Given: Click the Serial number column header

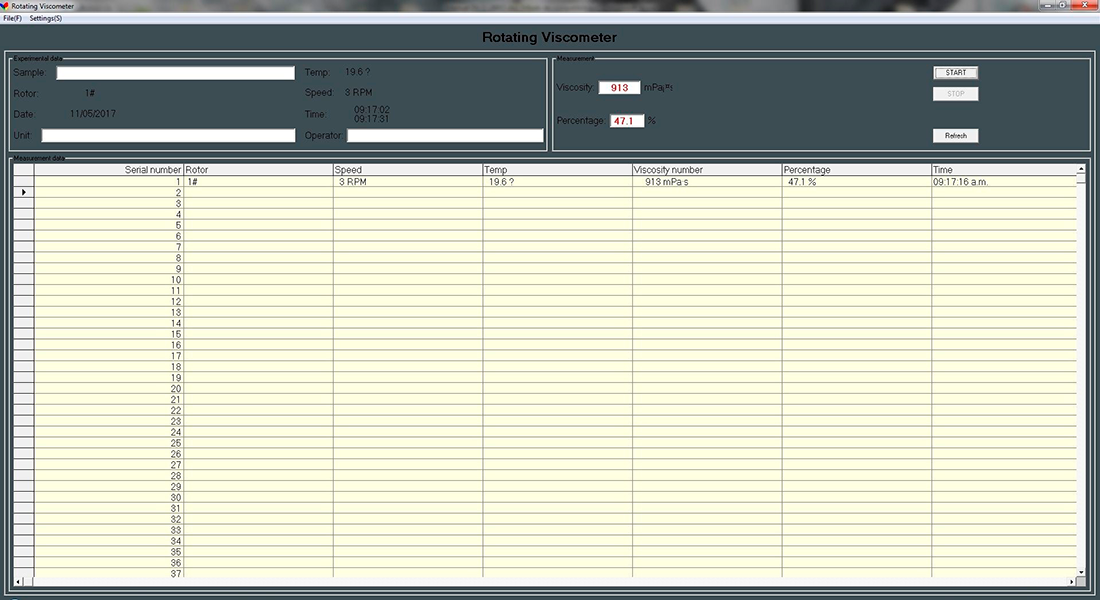Looking at the screenshot, I should (109, 170).
